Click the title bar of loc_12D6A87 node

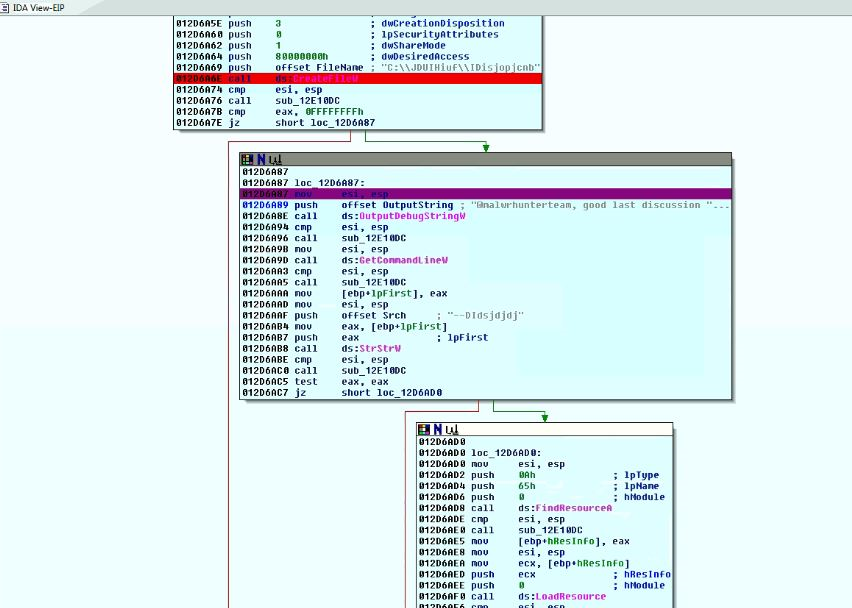click(x=500, y=159)
